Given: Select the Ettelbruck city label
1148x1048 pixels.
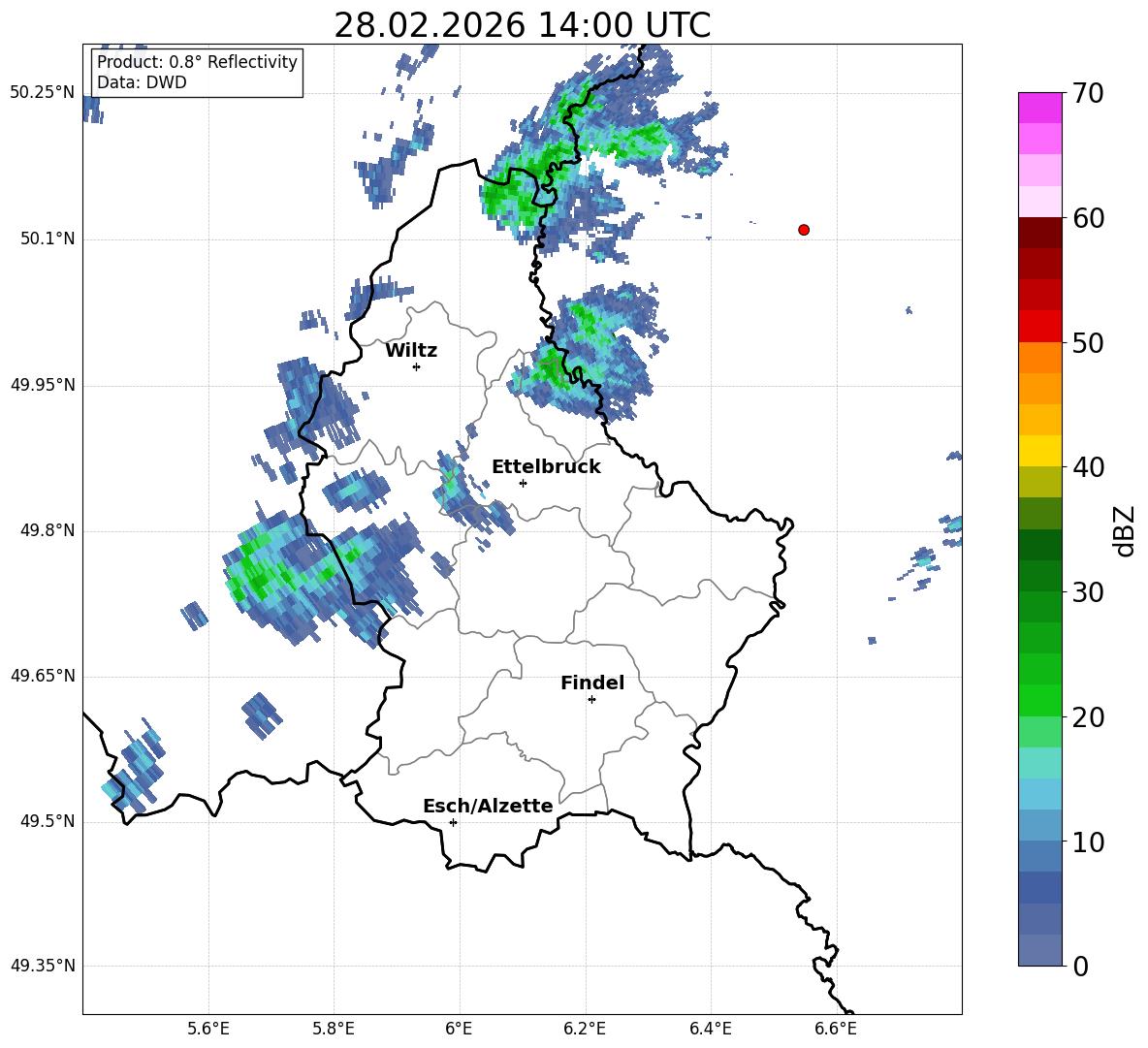Looking at the screenshot, I should tap(546, 467).
